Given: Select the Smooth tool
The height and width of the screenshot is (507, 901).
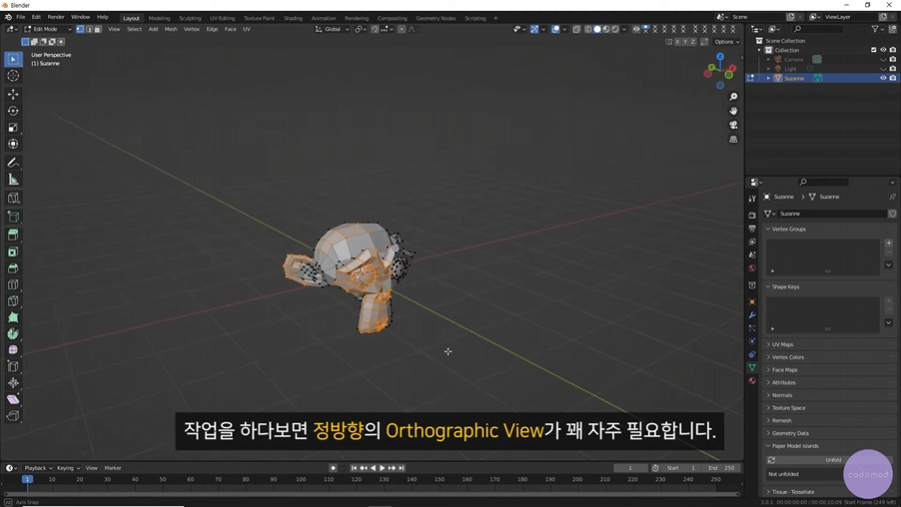Looking at the screenshot, I should pos(13,349).
